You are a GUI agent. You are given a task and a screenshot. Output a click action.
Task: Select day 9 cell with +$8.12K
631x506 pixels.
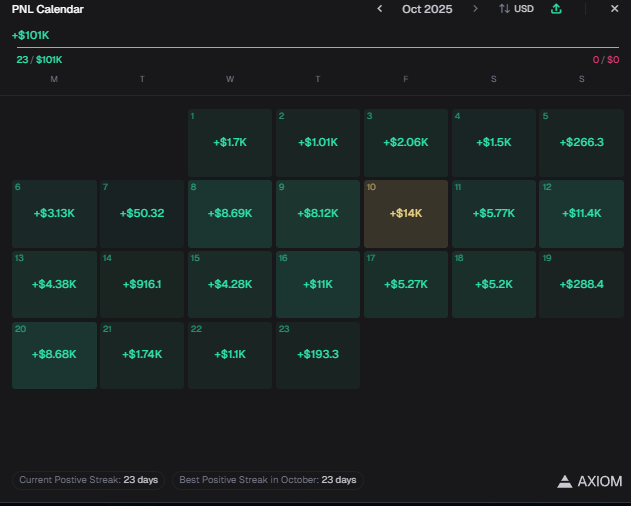click(318, 214)
